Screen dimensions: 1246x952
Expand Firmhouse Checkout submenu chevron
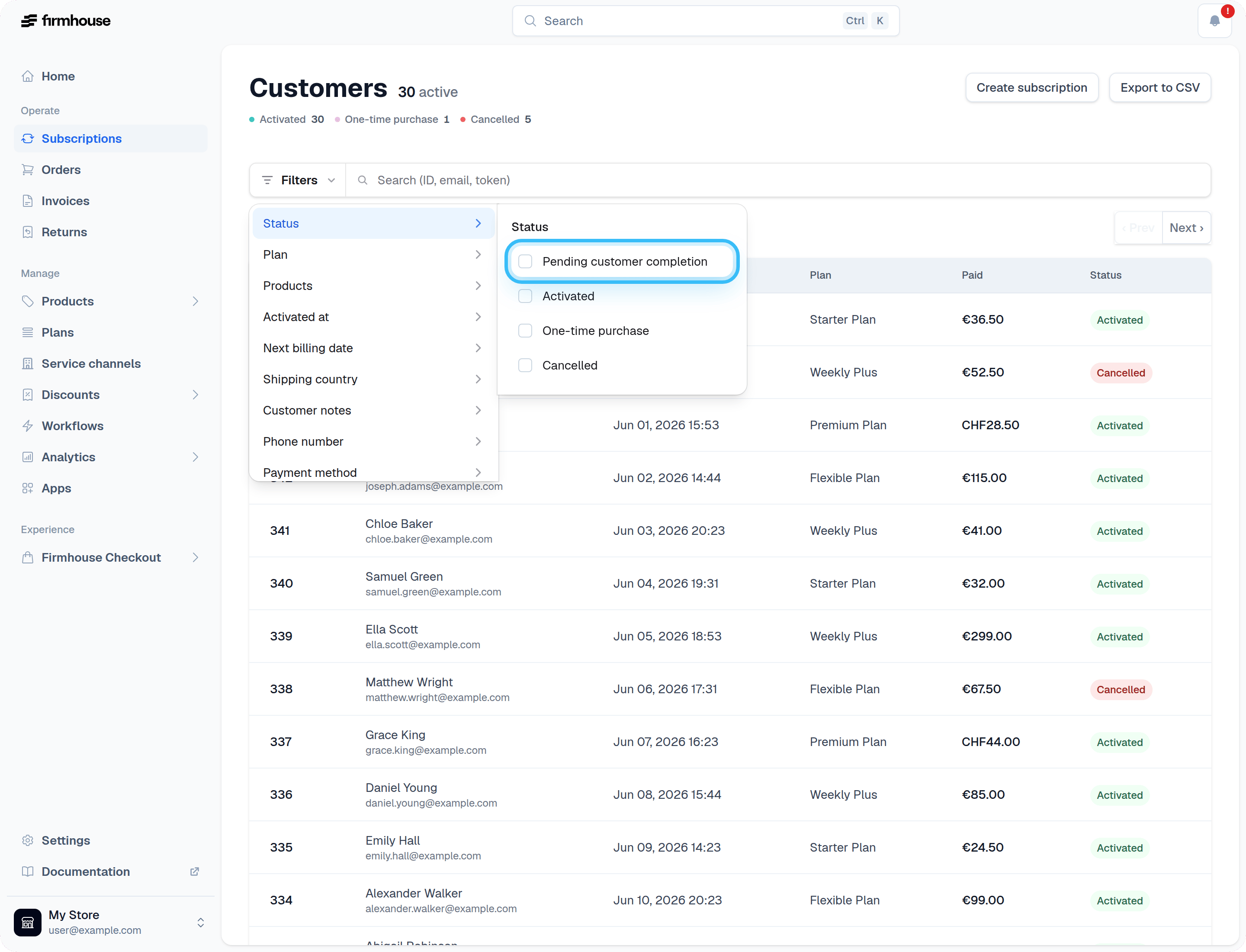click(x=196, y=557)
